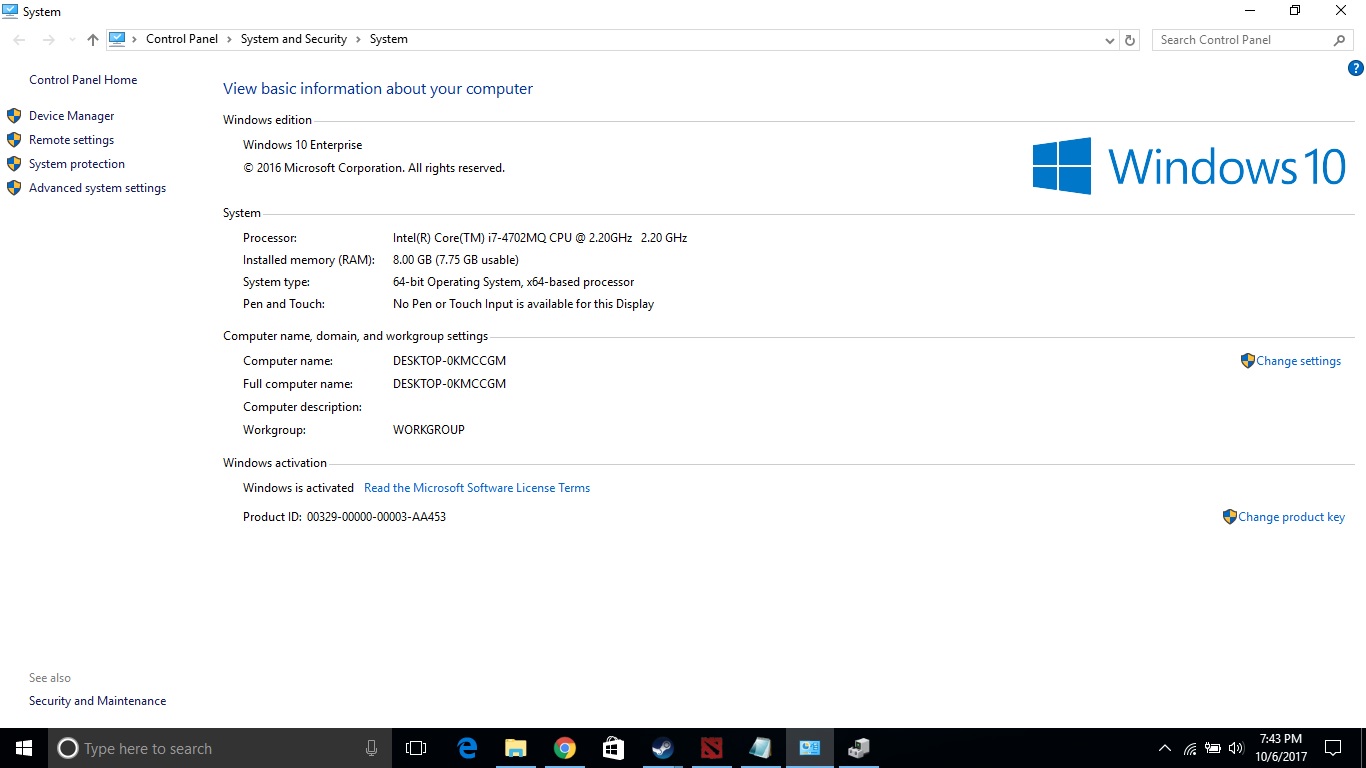Open the volume speaker tray icon
This screenshot has width=1366, height=768.
(1236, 748)
